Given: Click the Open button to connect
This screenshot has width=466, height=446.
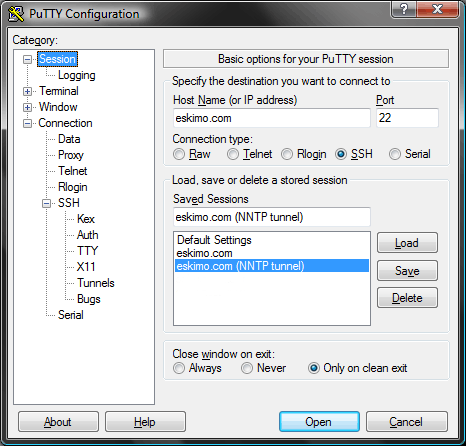Looking at the screenshot, I should [319, 422].
